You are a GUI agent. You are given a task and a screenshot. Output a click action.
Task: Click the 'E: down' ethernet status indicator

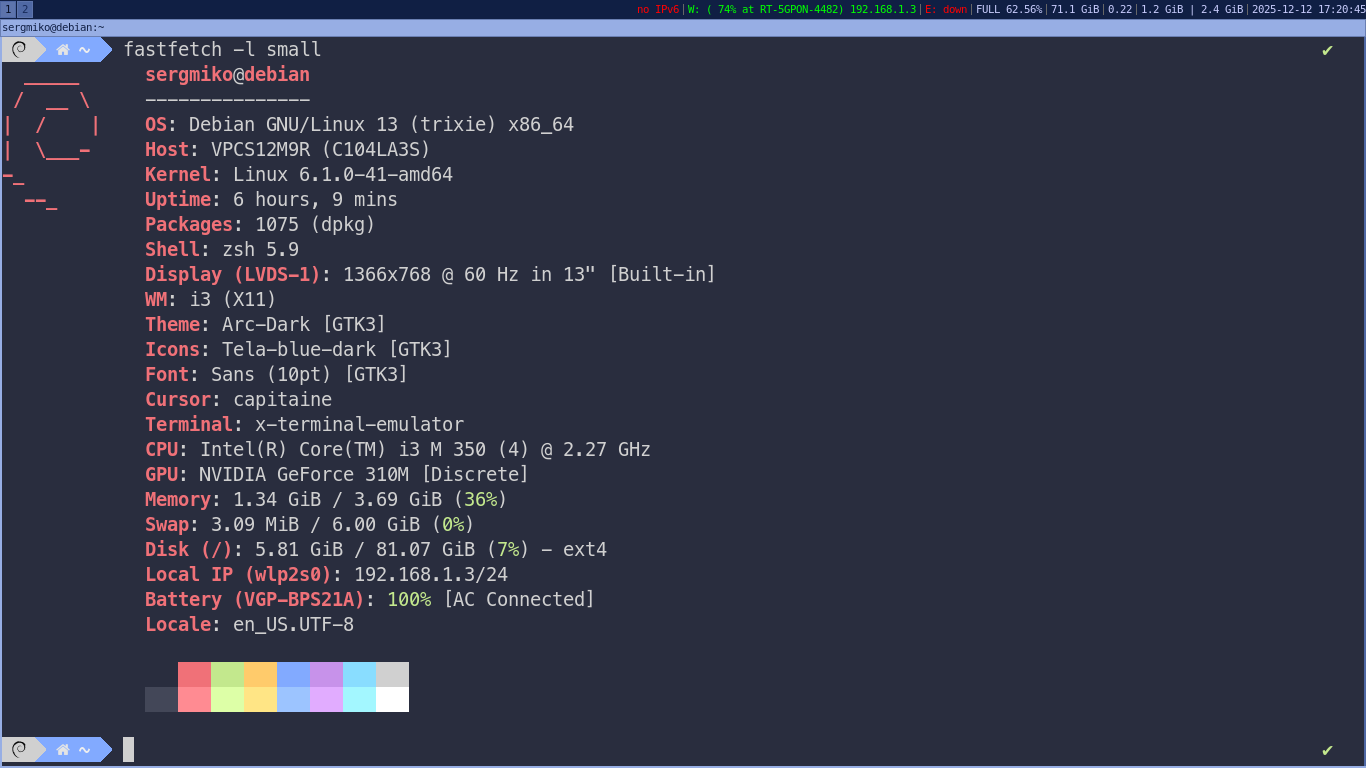click(x=946, y=9)
